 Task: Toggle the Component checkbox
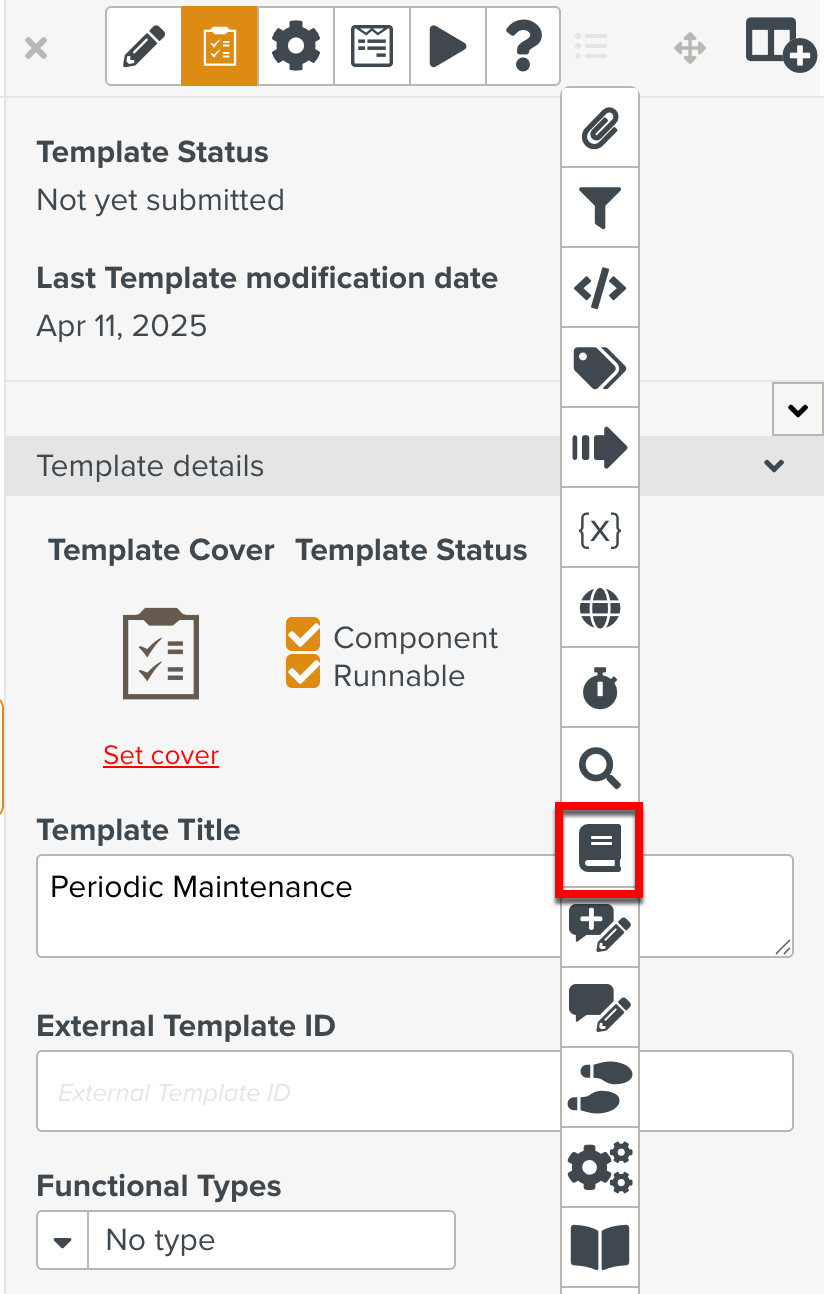tap(301, 635)
